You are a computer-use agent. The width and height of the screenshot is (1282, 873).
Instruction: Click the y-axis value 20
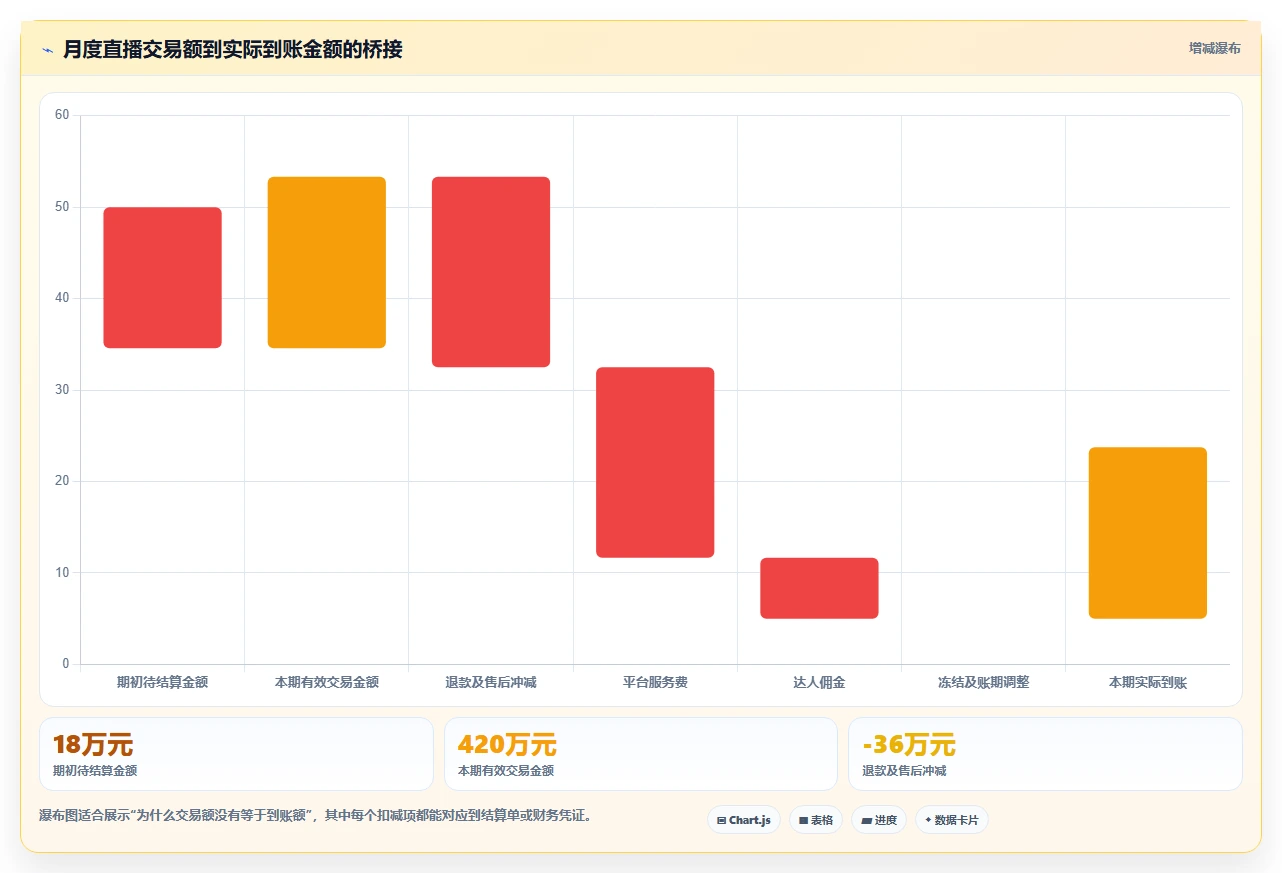(x=62, y=481)
